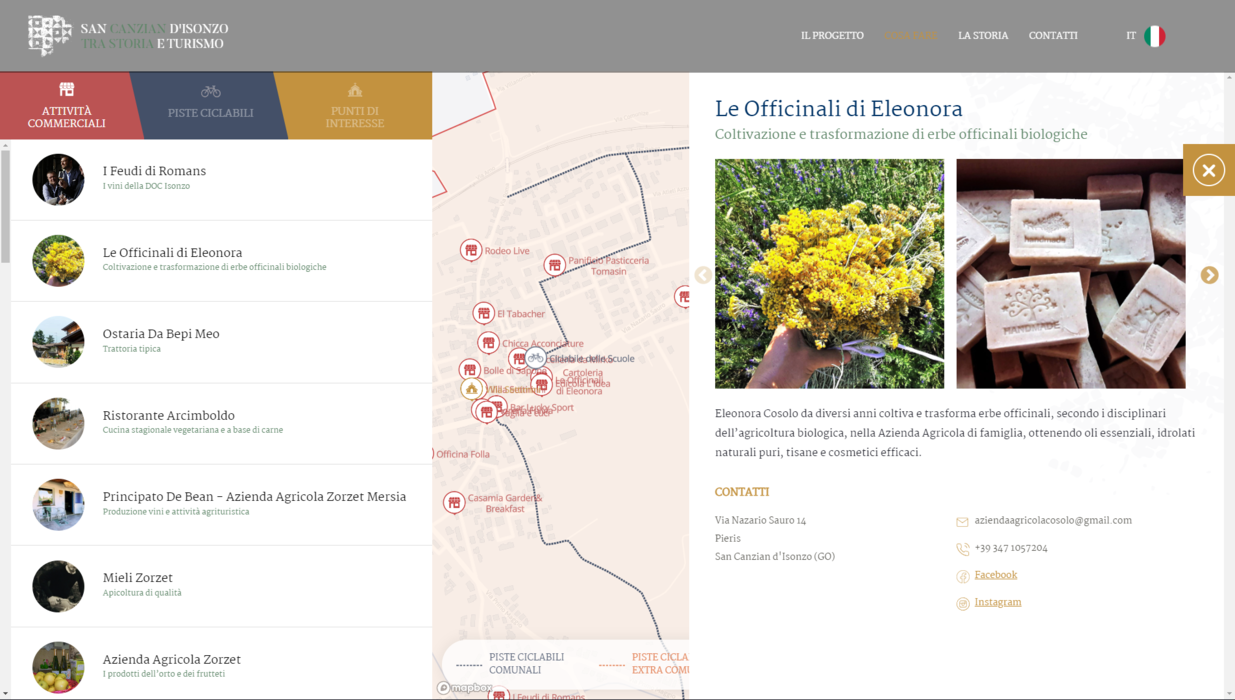Close the Le Officinali di Eleonora detail panel
Screen dimensions: 1235x700
1208,170
